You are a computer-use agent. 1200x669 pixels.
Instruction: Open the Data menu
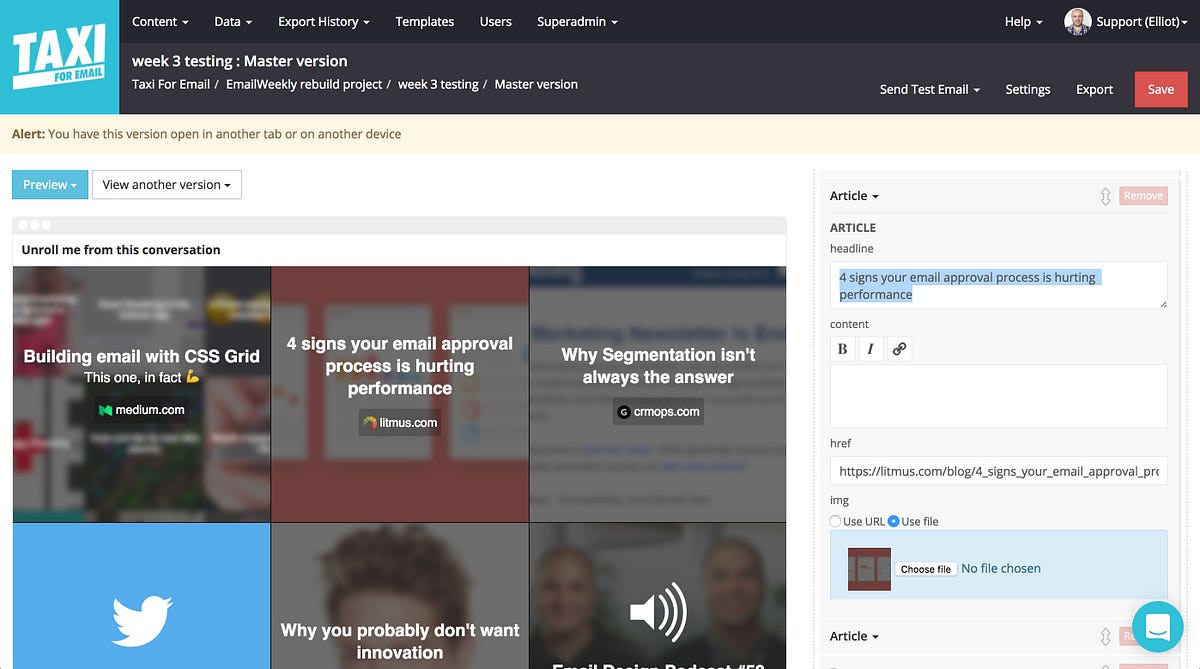coord(233,21)
